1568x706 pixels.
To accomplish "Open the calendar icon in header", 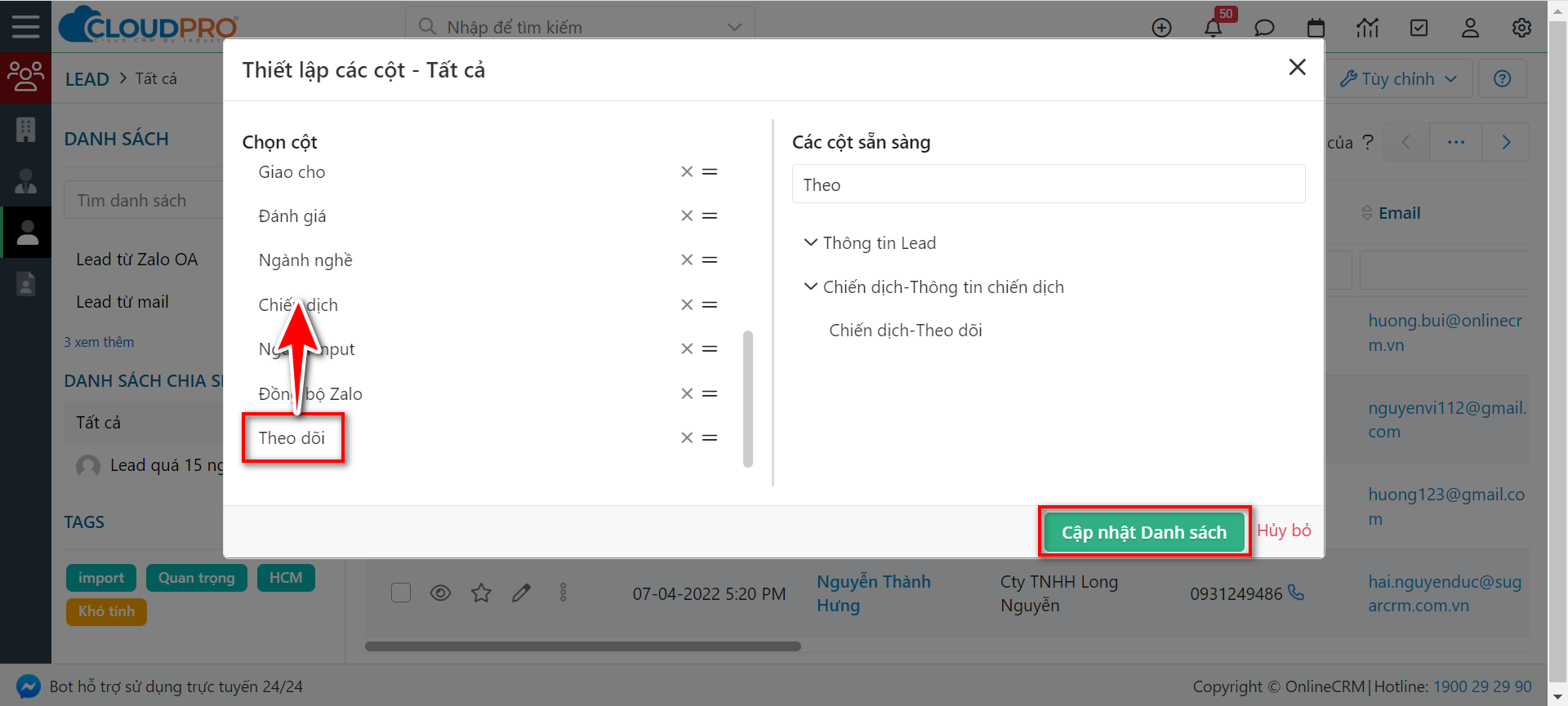I will [x=1316, y=28].
